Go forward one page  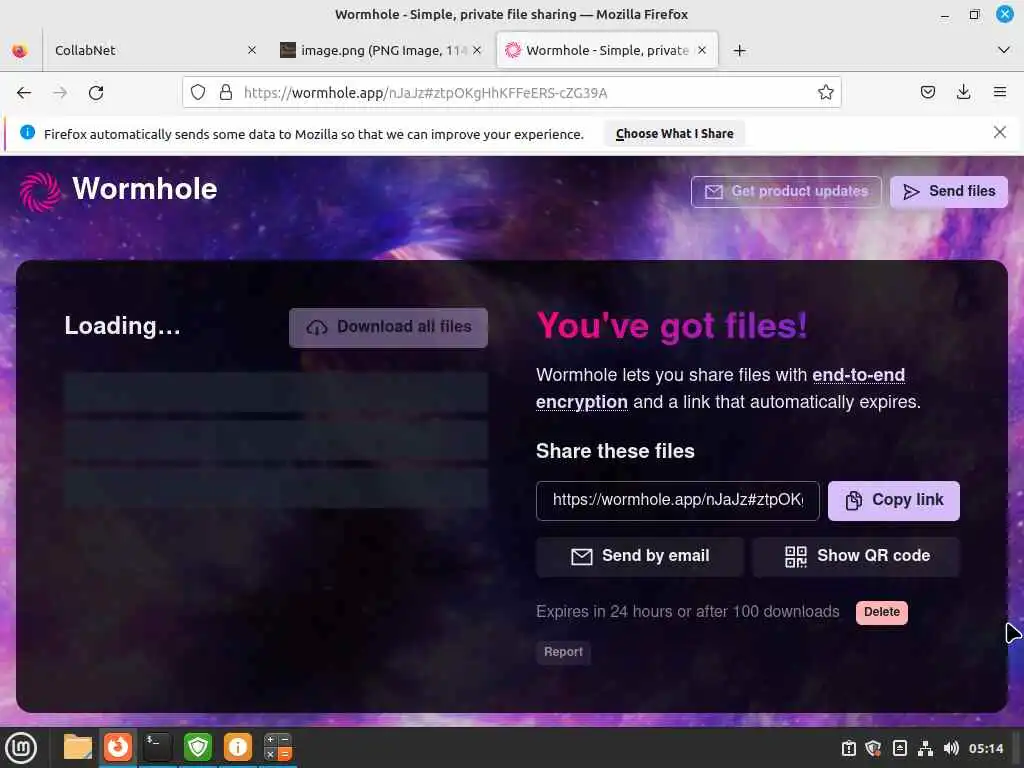coord(60,93)
